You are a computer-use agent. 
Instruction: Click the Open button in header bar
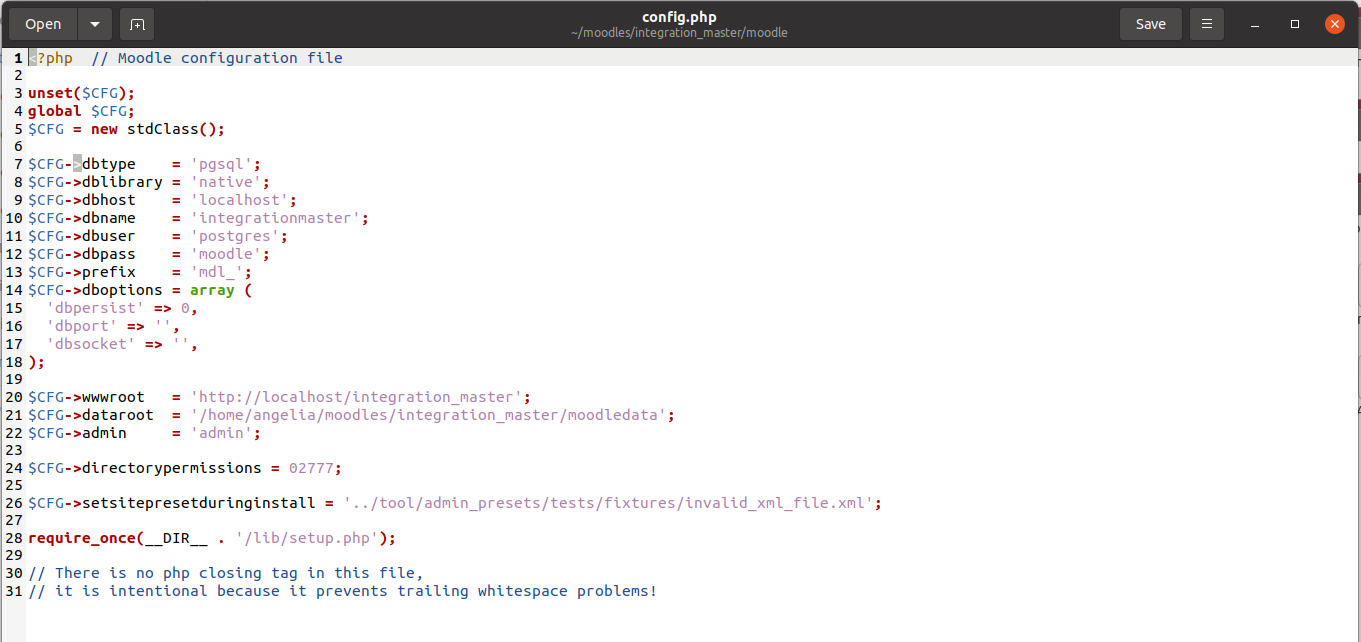(x=43, y=24)
